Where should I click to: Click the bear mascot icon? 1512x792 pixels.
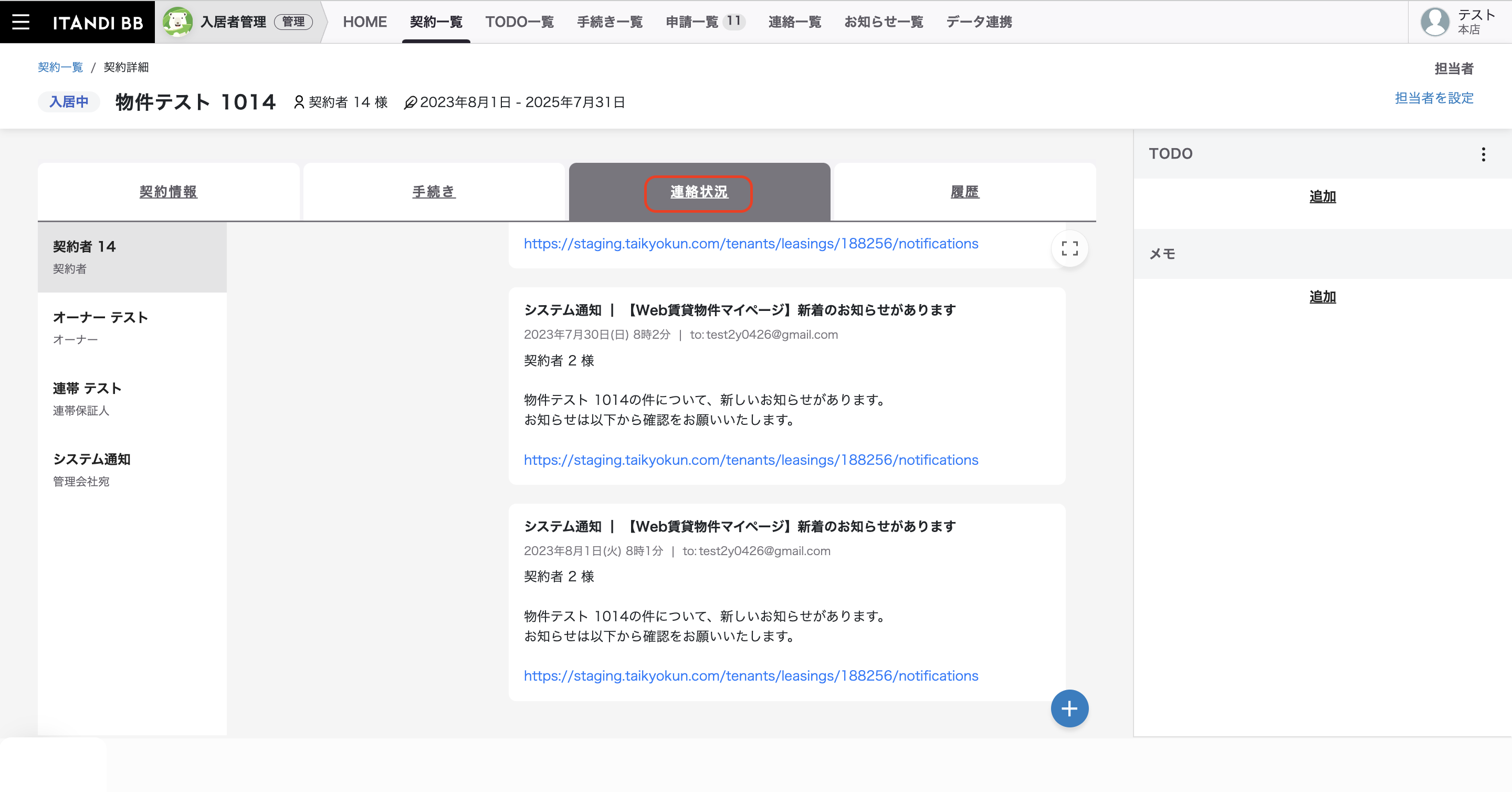(177, 22)
